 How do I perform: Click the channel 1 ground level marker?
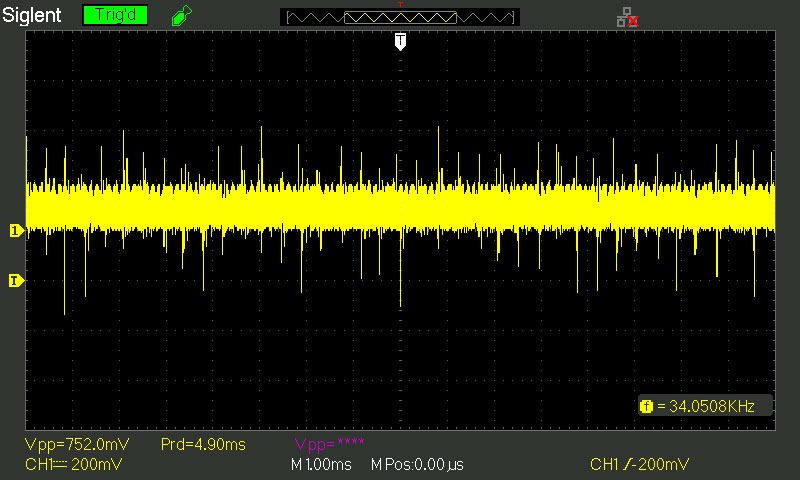coord(16,231)
